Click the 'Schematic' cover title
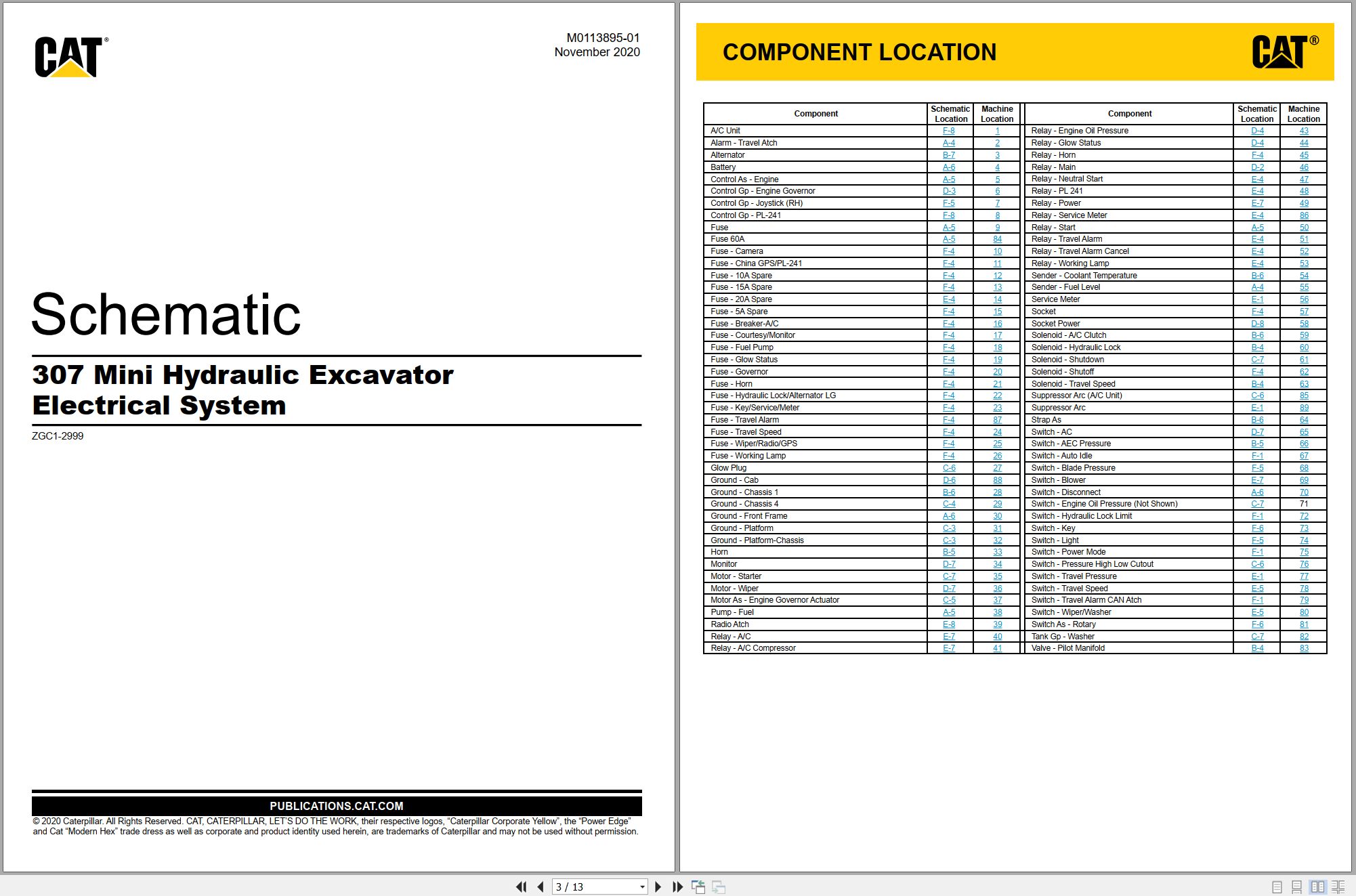Viewport: 1356px width, 896px height. pos(166,314)
